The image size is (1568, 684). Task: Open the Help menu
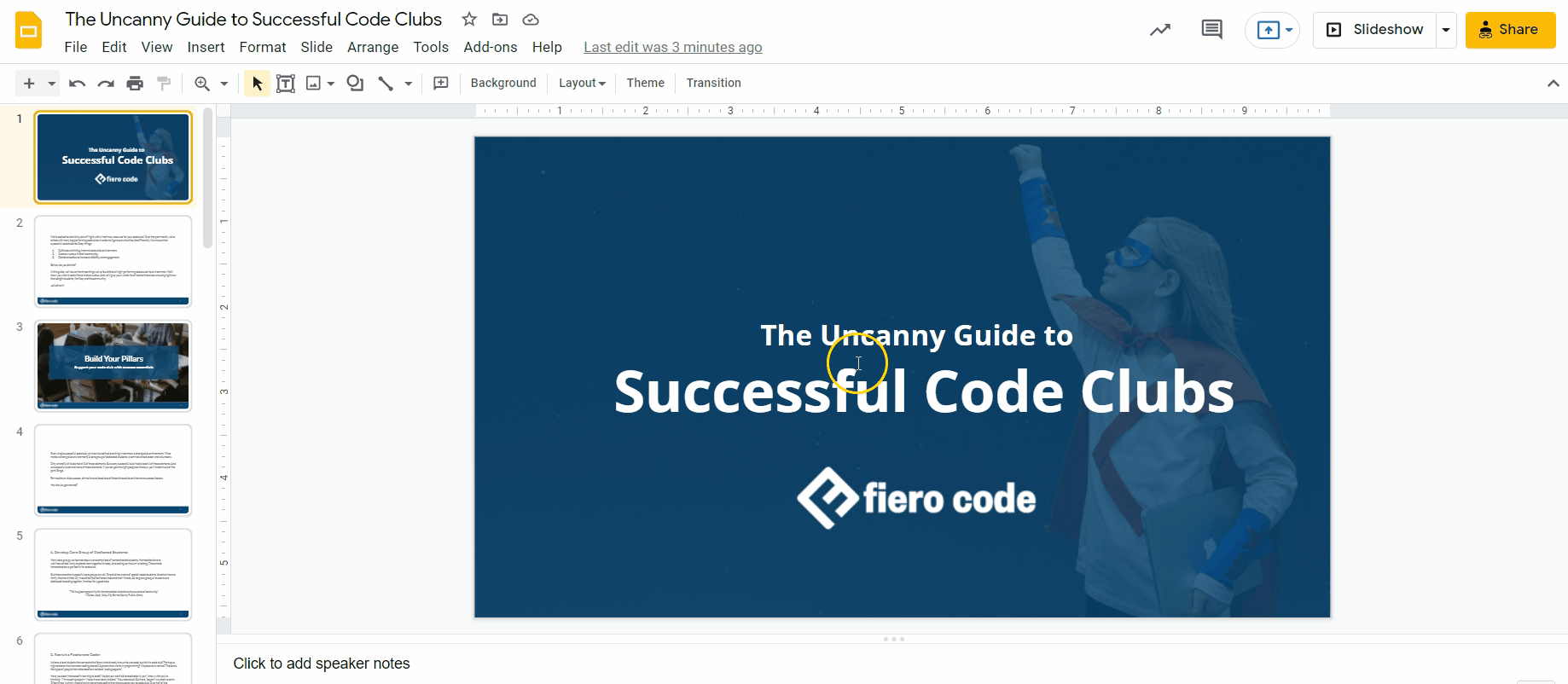[547, 47]
